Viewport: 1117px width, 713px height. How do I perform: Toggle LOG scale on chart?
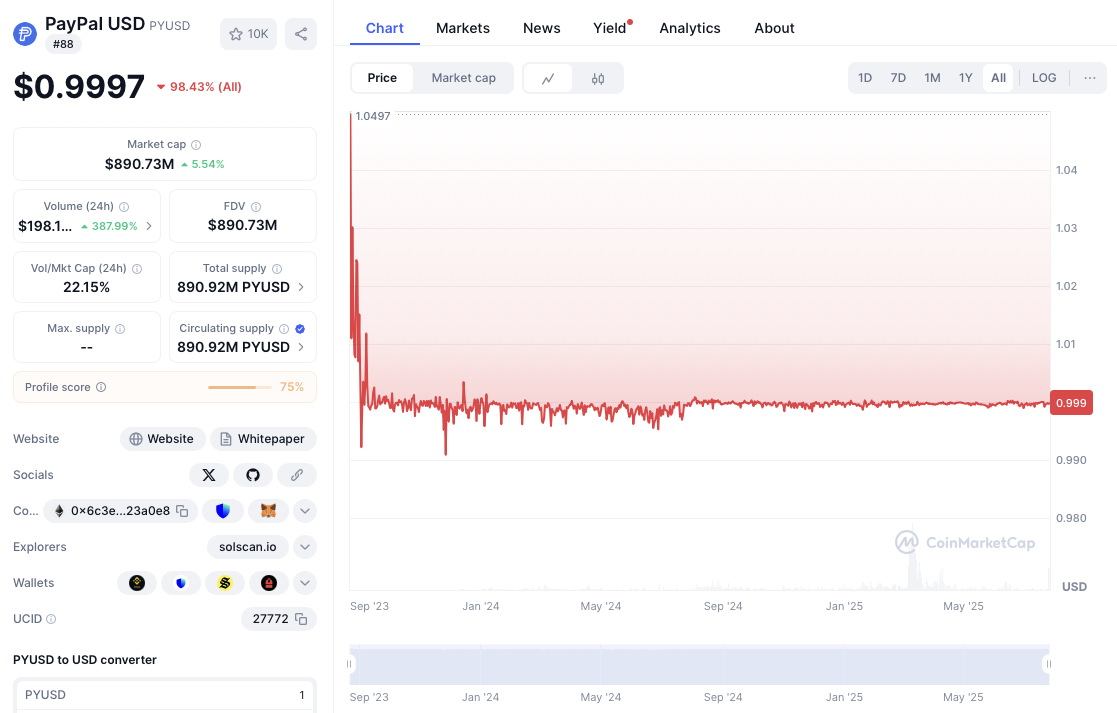click(x=1044, y=78)
